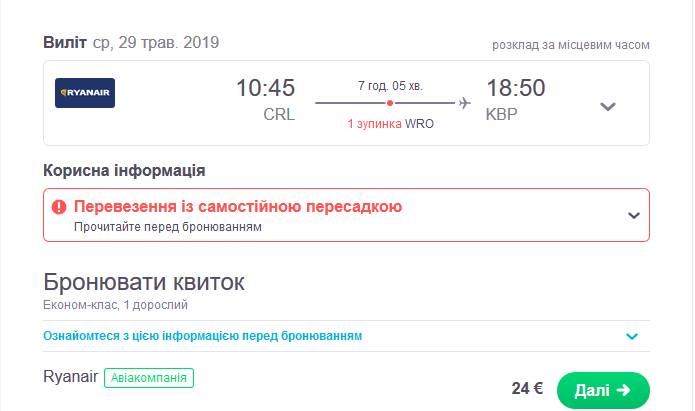This screenshot has width=695, height=411.
Task: Click the flight duration 7 год. 05 хв.
Action: click(390, 86)
